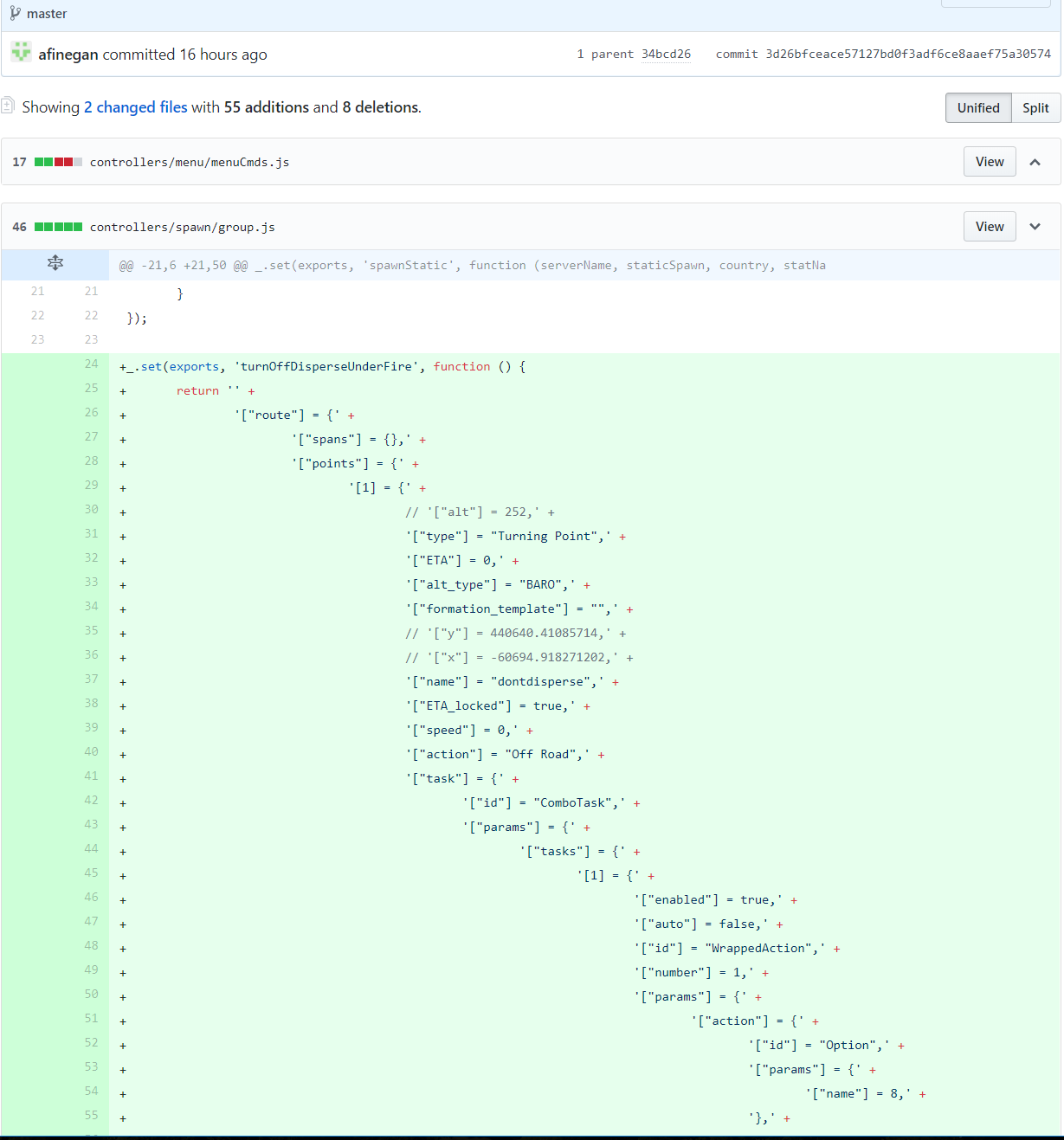Open afinegan's profile link
Image resolution: width=1064 pixels, height=1140 pixels.
(x=68, y=54)
